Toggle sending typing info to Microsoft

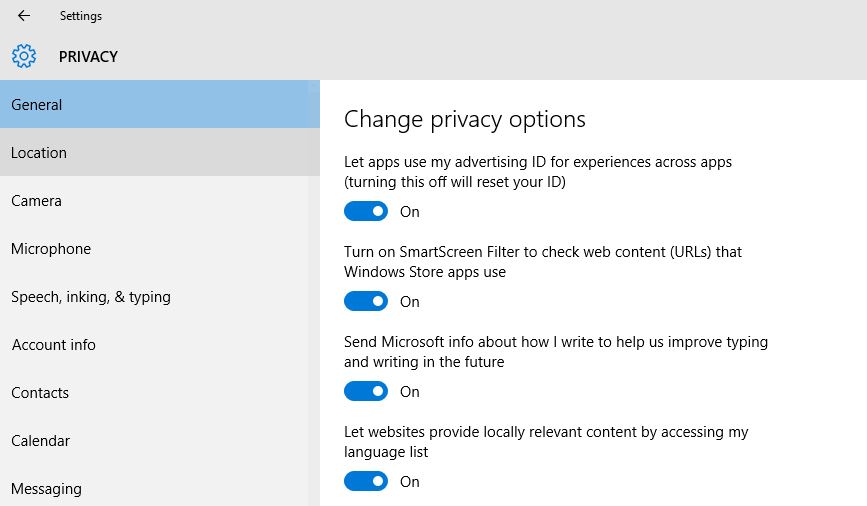[366, 392]
